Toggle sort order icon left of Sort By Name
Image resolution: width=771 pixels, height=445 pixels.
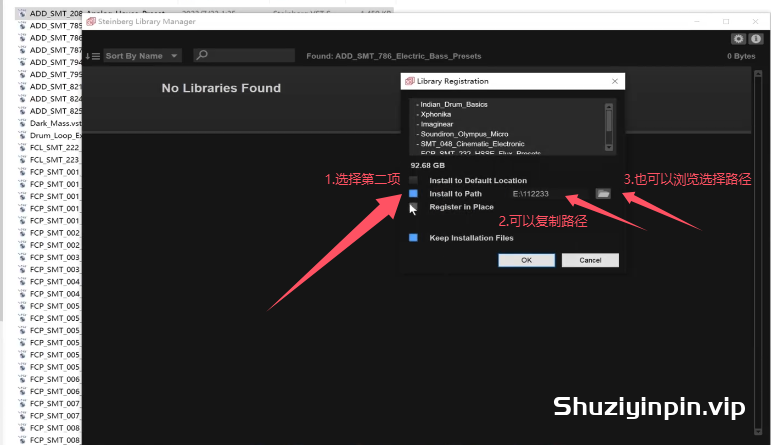click(x=92, y=56)
